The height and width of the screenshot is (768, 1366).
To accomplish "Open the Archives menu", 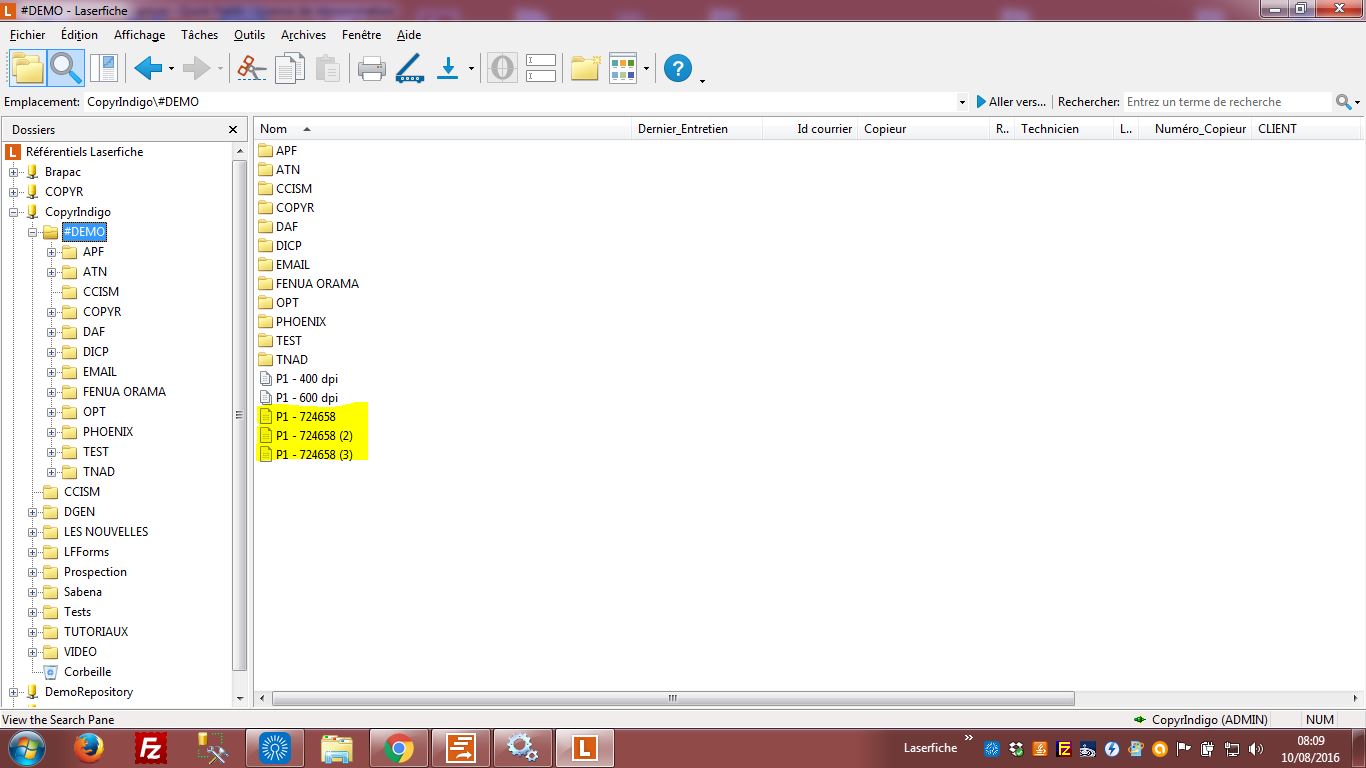I will tap(303, 35).
